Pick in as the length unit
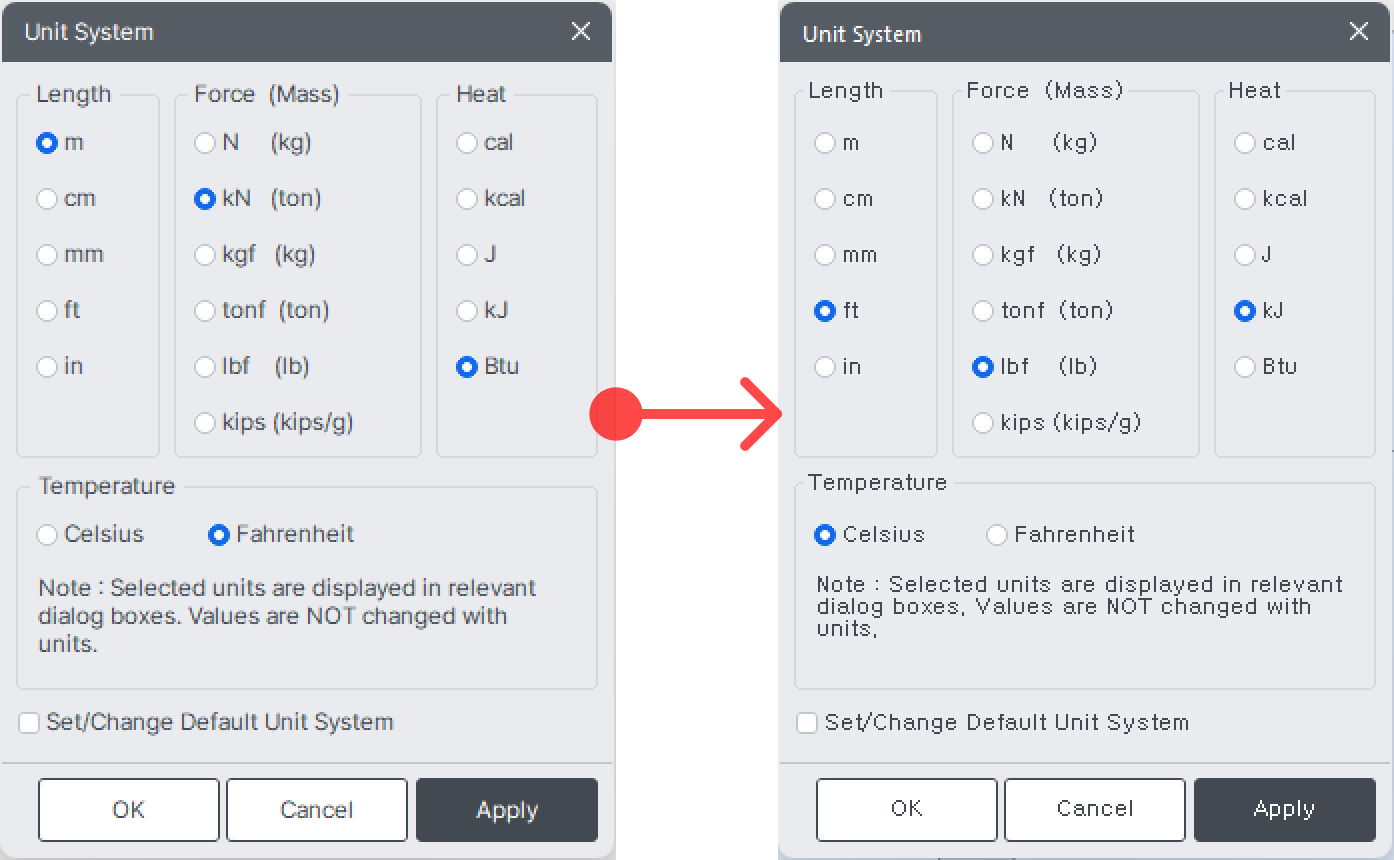The width and height of the screenshot is (1394, 860). (47, 367)
